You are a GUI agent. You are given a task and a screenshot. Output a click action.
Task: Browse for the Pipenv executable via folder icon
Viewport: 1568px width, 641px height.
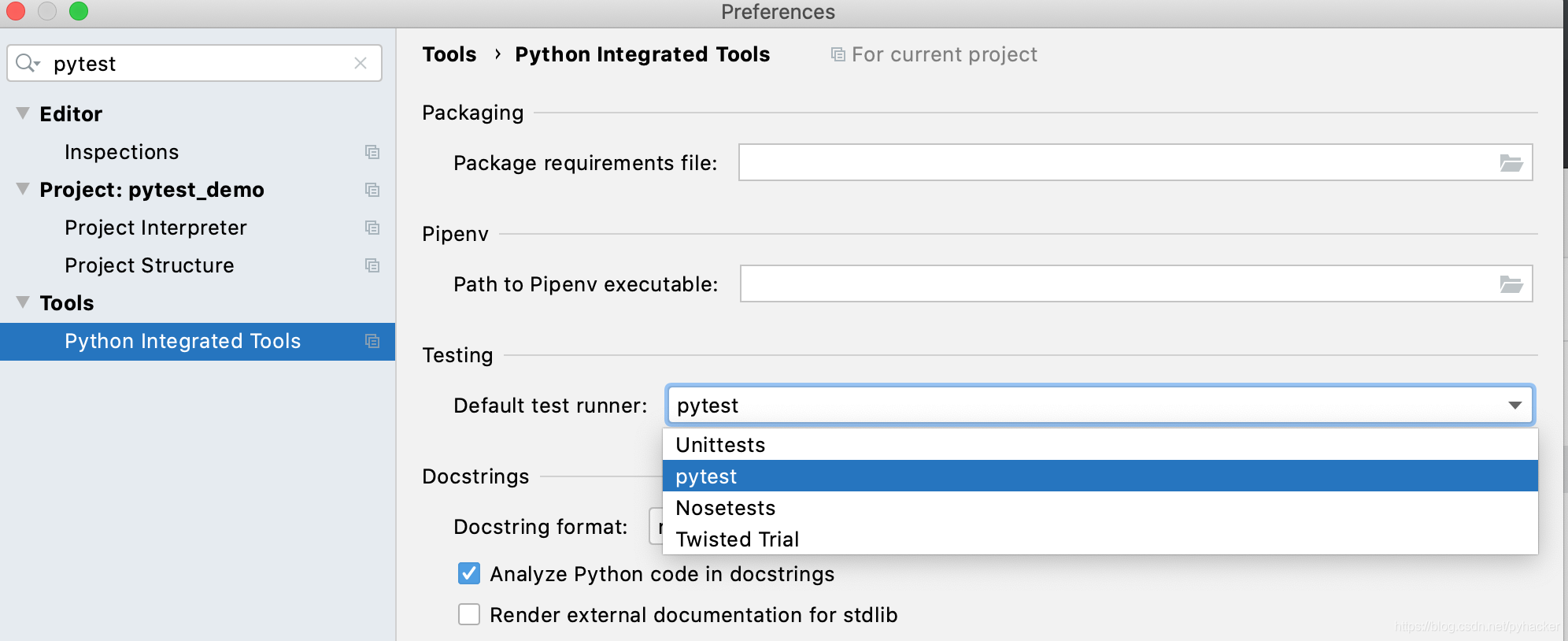click(1511, 284)
